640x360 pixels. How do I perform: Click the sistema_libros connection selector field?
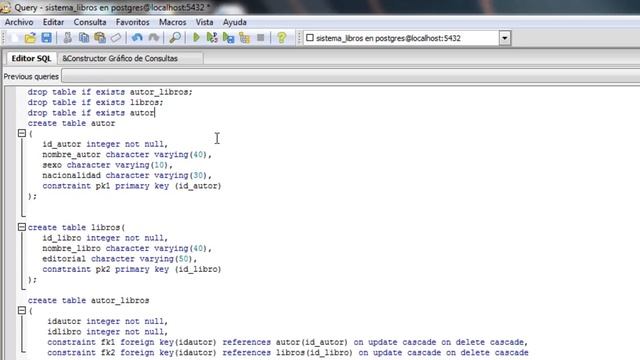(x=402, y=38)
